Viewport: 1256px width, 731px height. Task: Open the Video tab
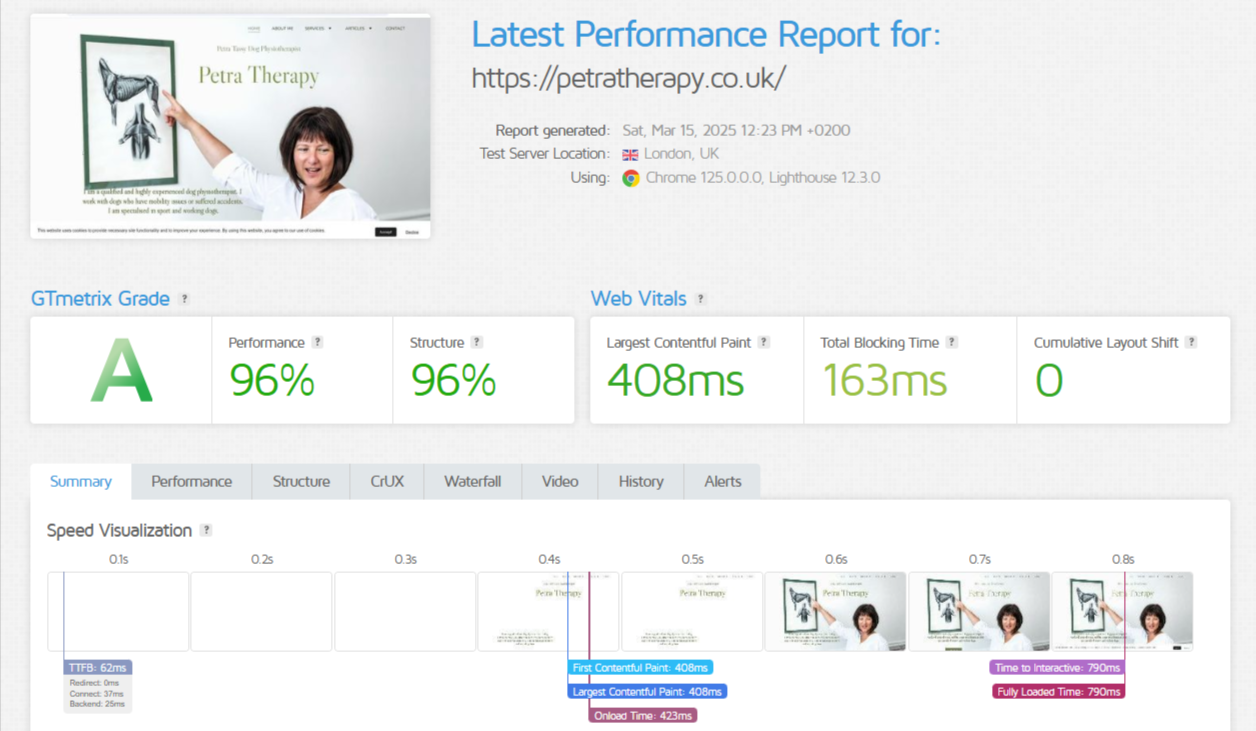pyautogui.click(x=560, y=481)
